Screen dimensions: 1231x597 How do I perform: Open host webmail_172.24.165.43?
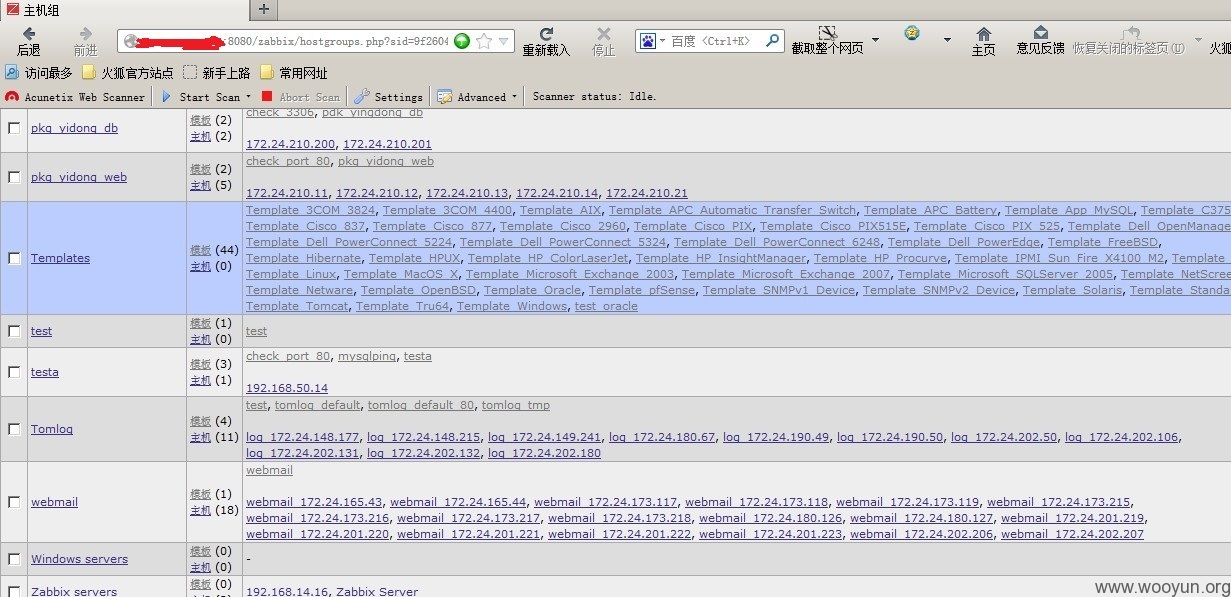[314, 502]
